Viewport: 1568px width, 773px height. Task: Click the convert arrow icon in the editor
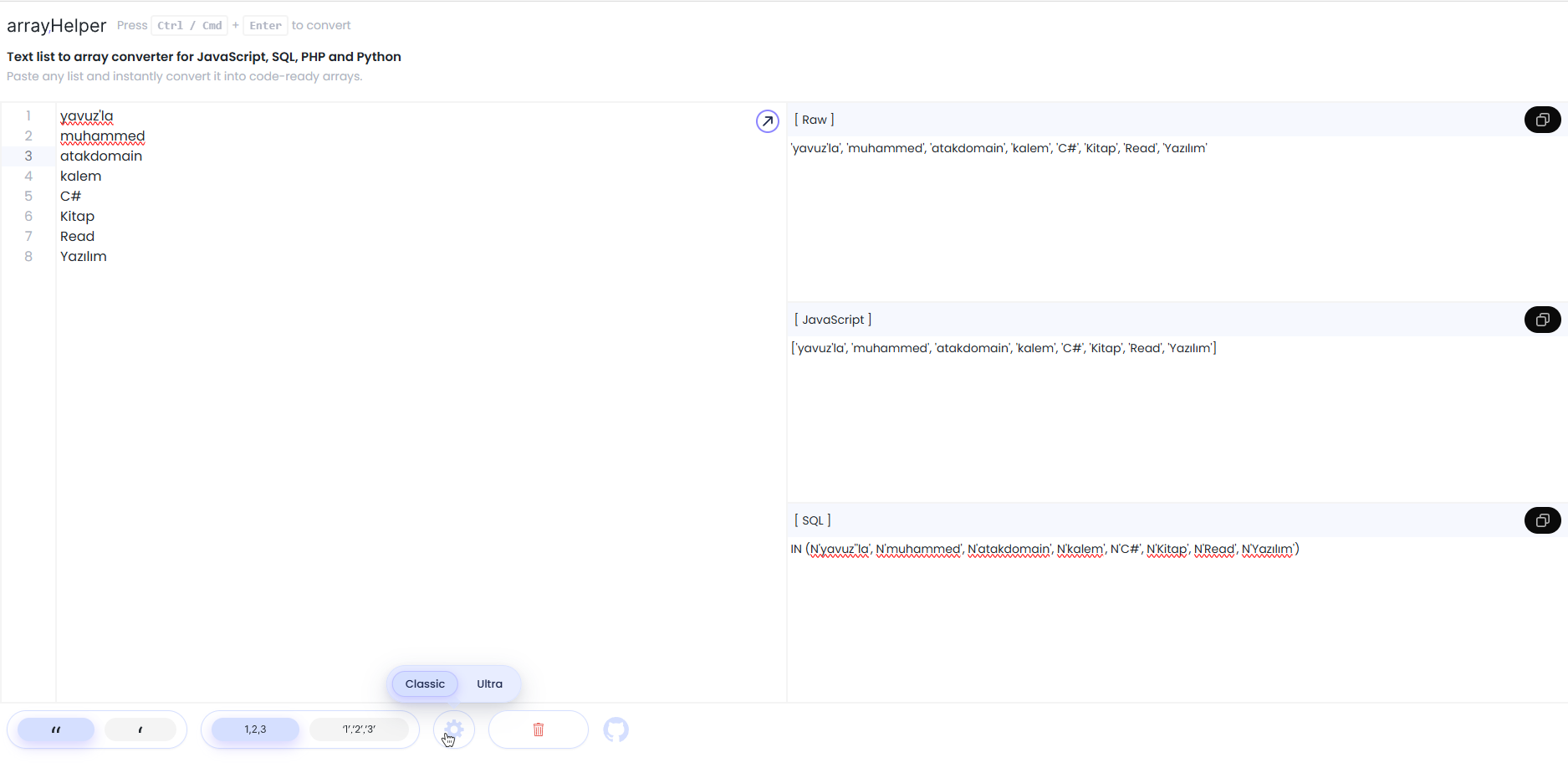pyautogui.click(x=767, y=121)
